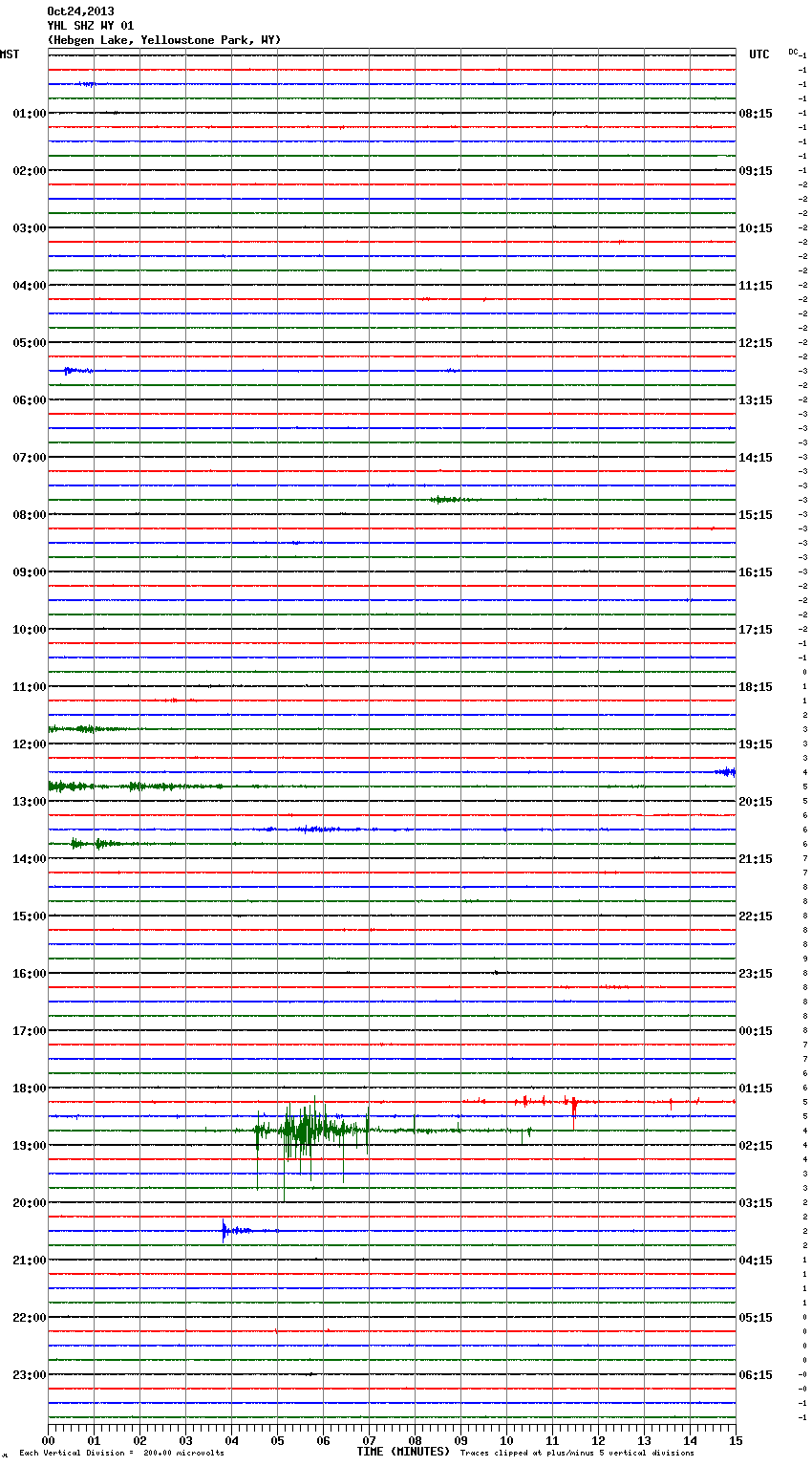Click the 02:15 UTC time label
Viewport: 812px width, 1466px height.
(756, 1146)
